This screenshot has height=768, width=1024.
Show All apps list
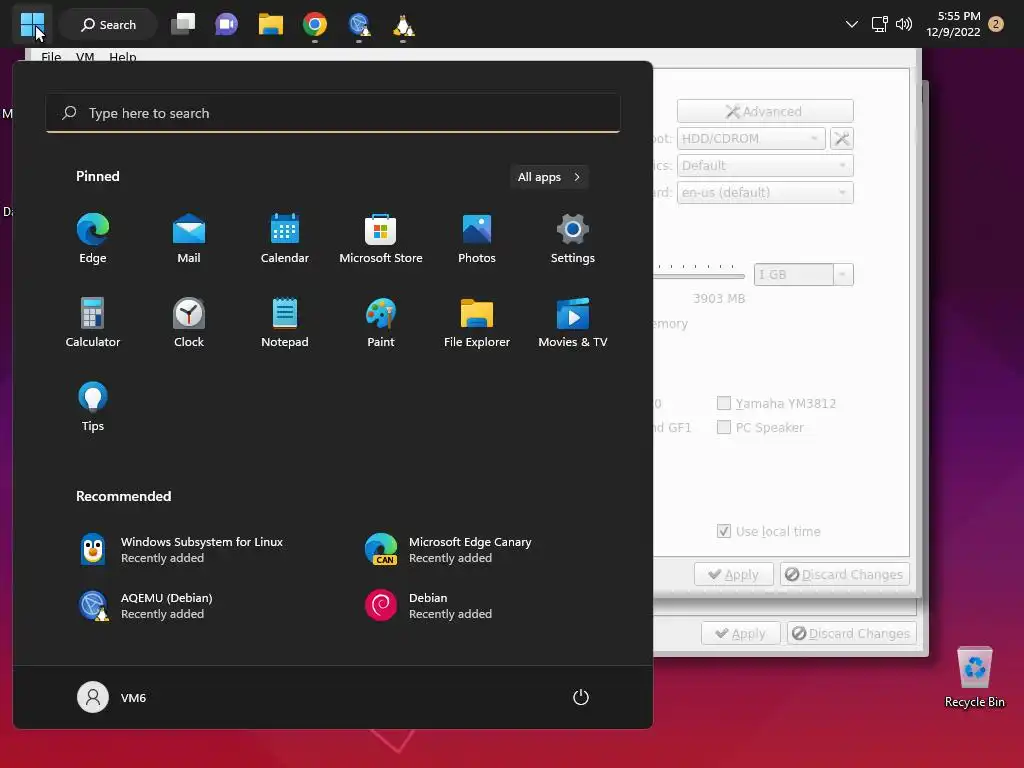pos(549,177)
